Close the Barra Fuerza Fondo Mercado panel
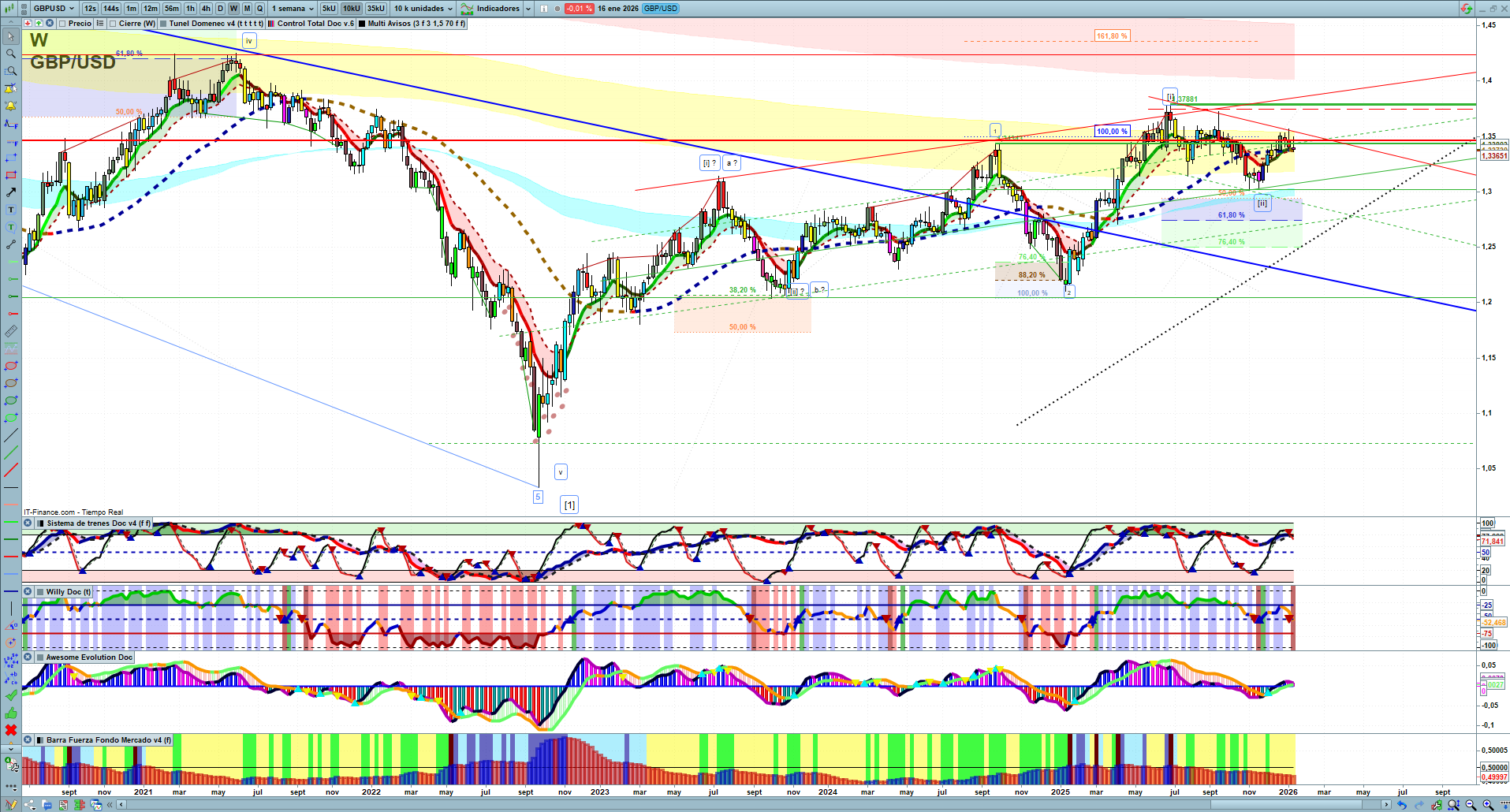 (28, 740)
